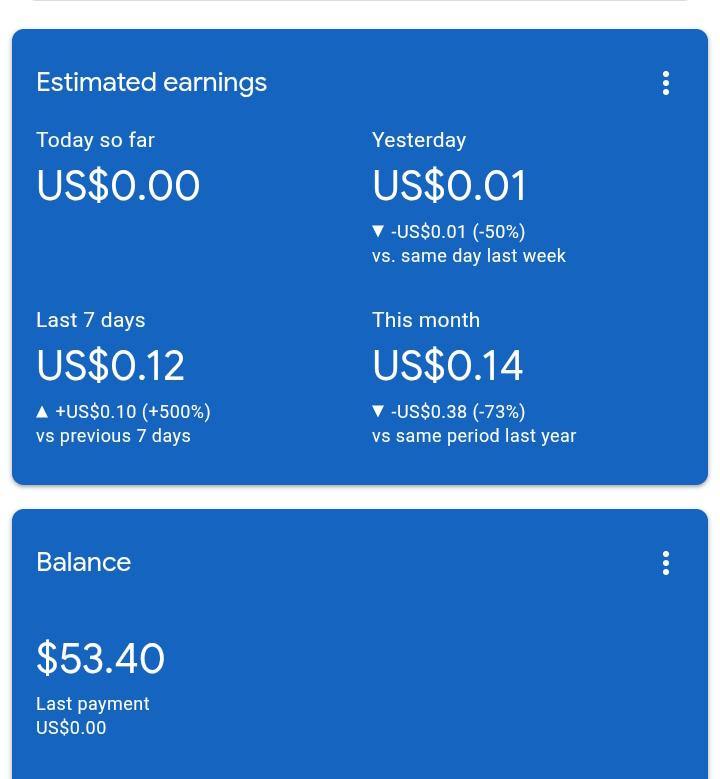Open the Estimated earnings three-dot menu
The height and width of the screenshot is (779, 720).
[665, 83]
